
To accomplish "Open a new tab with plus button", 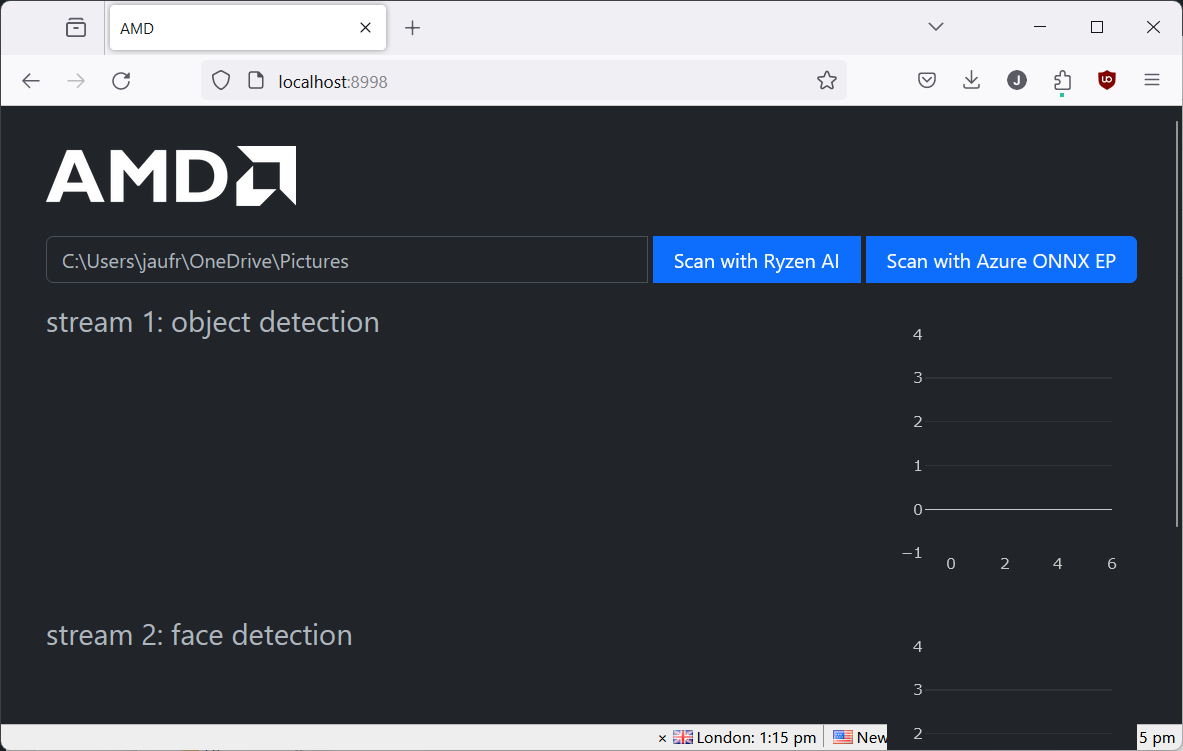I will point(413,28).
